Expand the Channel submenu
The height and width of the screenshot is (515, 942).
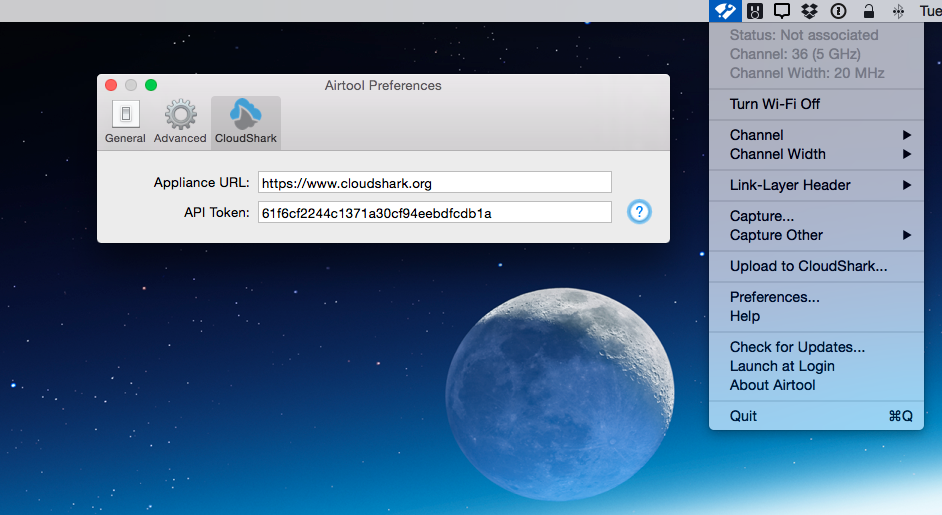point(816,135)
